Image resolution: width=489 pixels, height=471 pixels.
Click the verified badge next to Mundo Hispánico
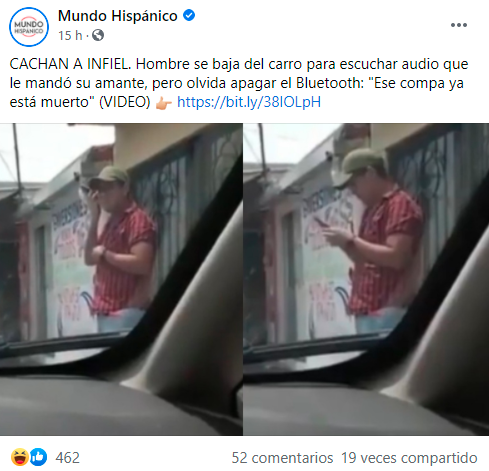pyautogui.click(x=189, y=15)
